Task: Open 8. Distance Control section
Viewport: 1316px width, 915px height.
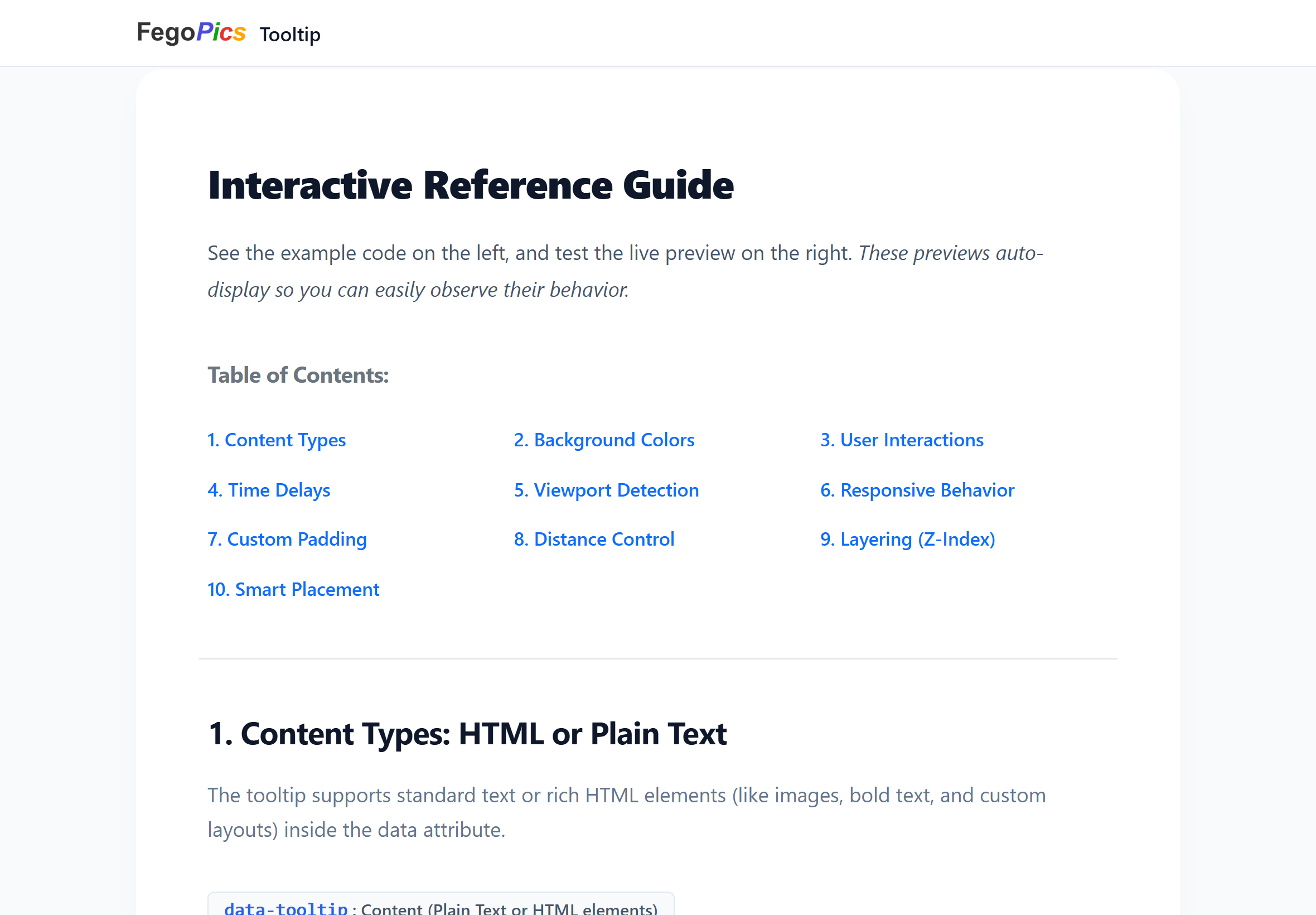Action: coord(594,540)
